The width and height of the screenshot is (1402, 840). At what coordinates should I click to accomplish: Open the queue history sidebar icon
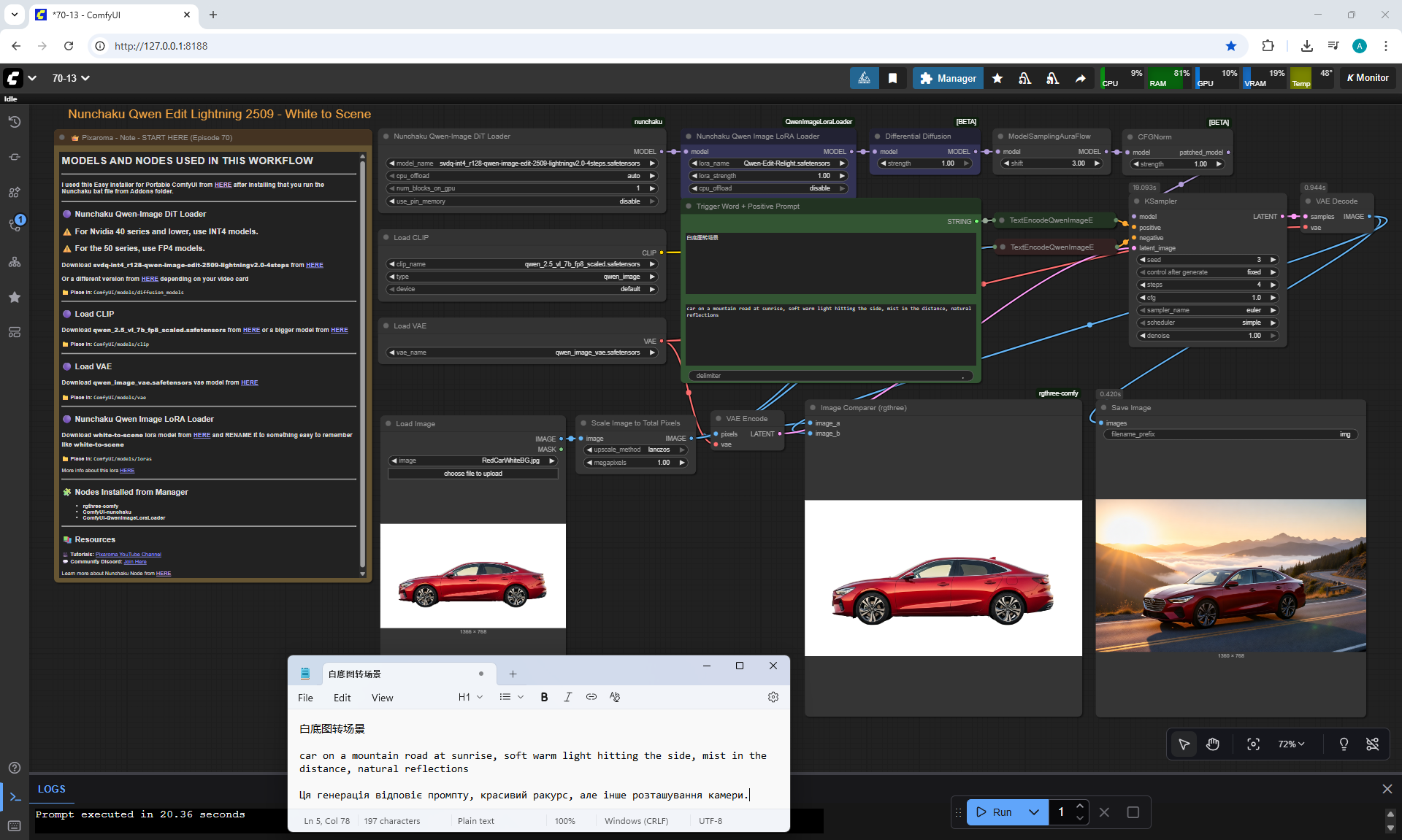pyautogui.click(x=14, y=122)
